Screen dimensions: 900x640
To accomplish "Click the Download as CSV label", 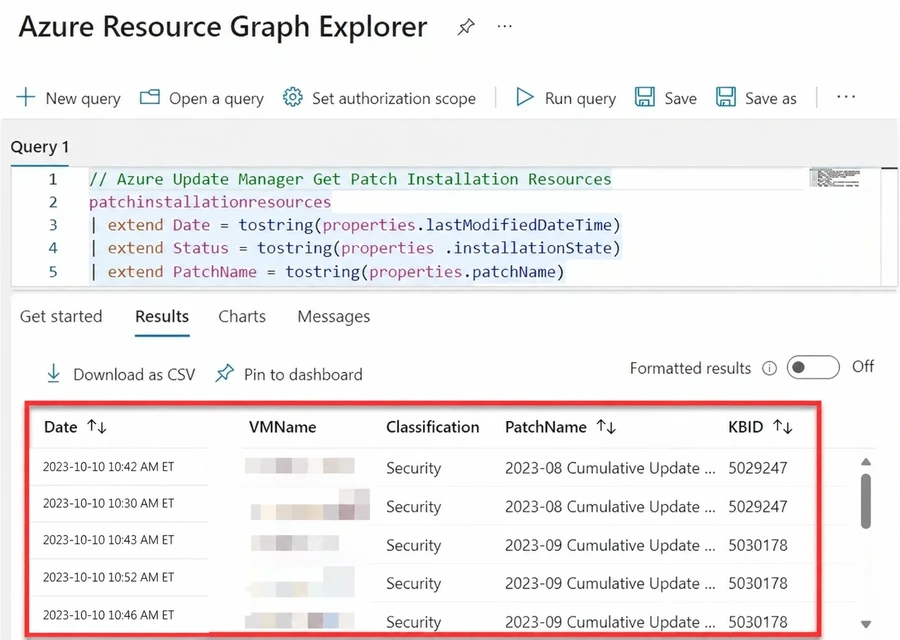I will tap(134, 375).
